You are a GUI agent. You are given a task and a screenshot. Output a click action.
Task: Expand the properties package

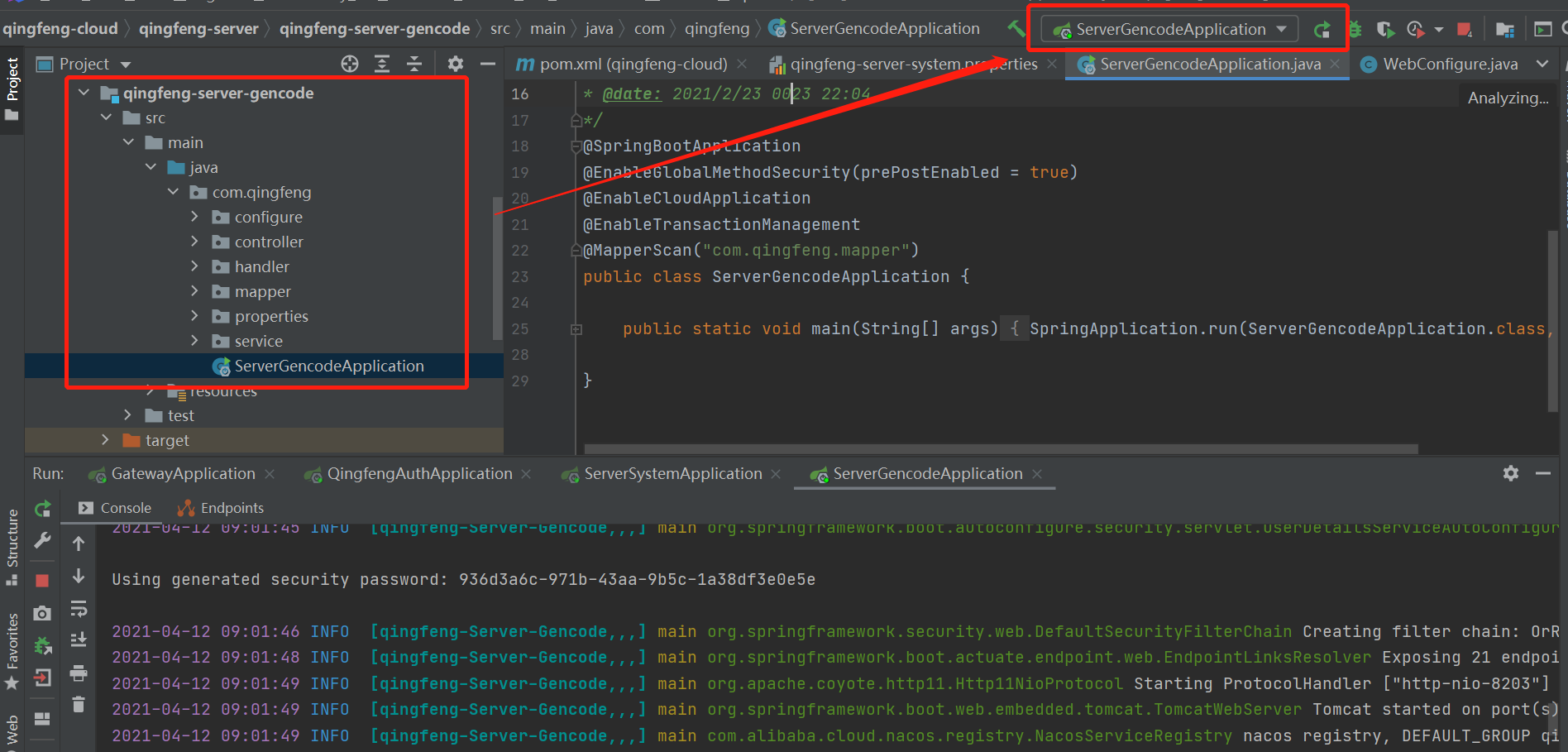195,316
